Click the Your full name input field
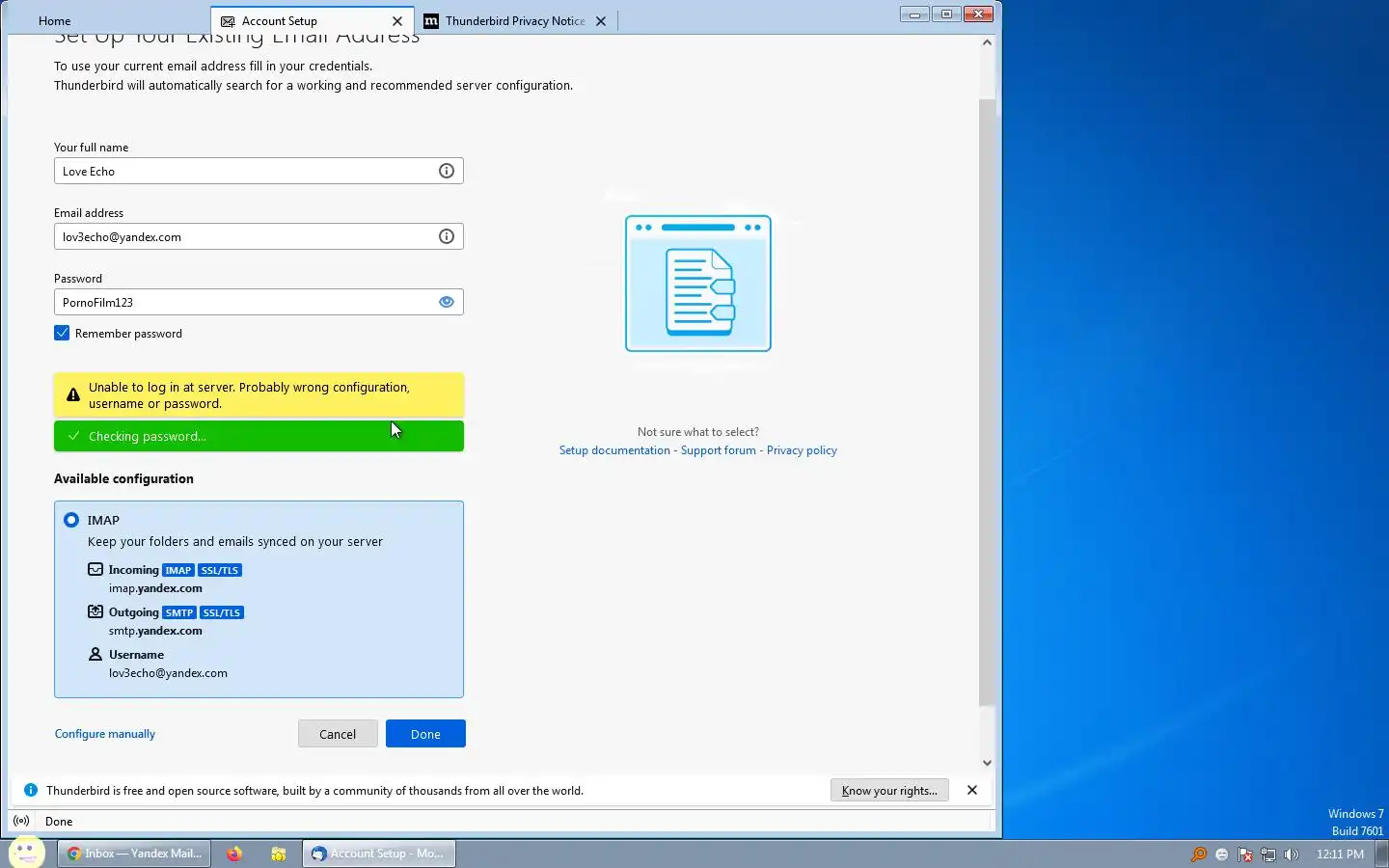 259,171
